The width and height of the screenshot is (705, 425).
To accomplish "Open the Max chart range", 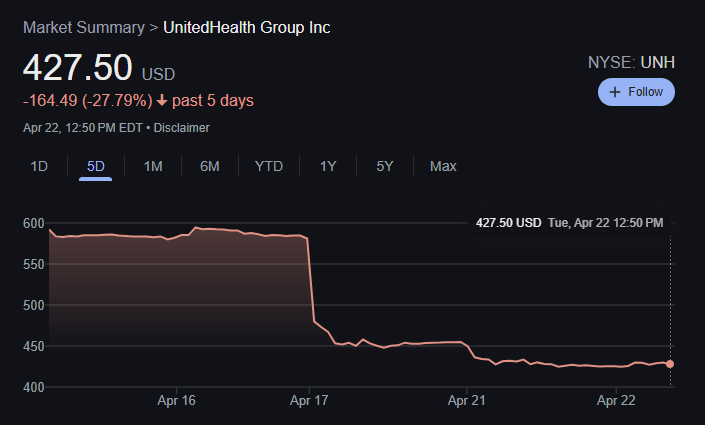I will click(x=443, y=166).
